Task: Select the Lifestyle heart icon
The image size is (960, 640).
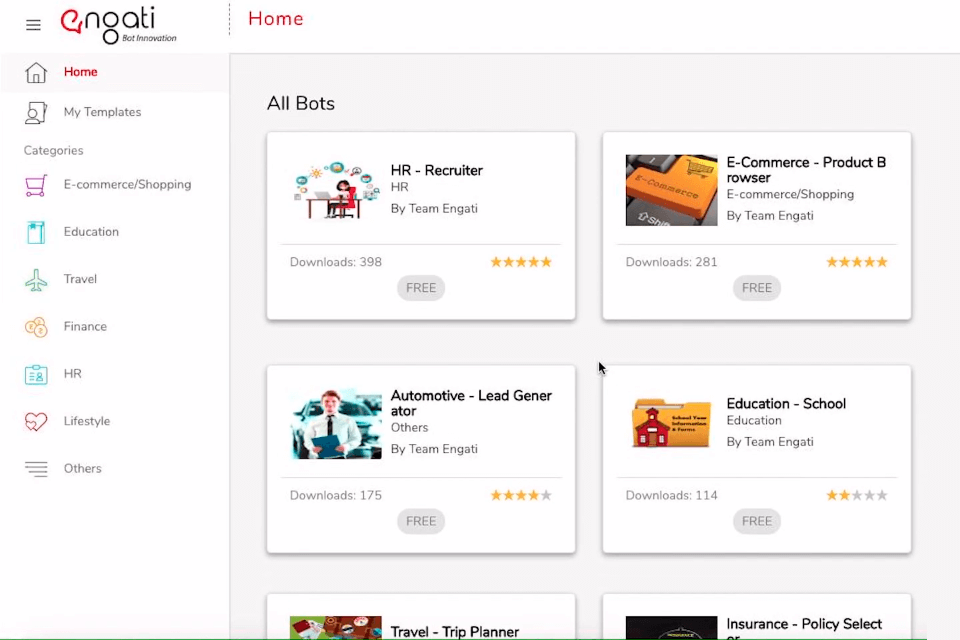Action: (36, 421)
